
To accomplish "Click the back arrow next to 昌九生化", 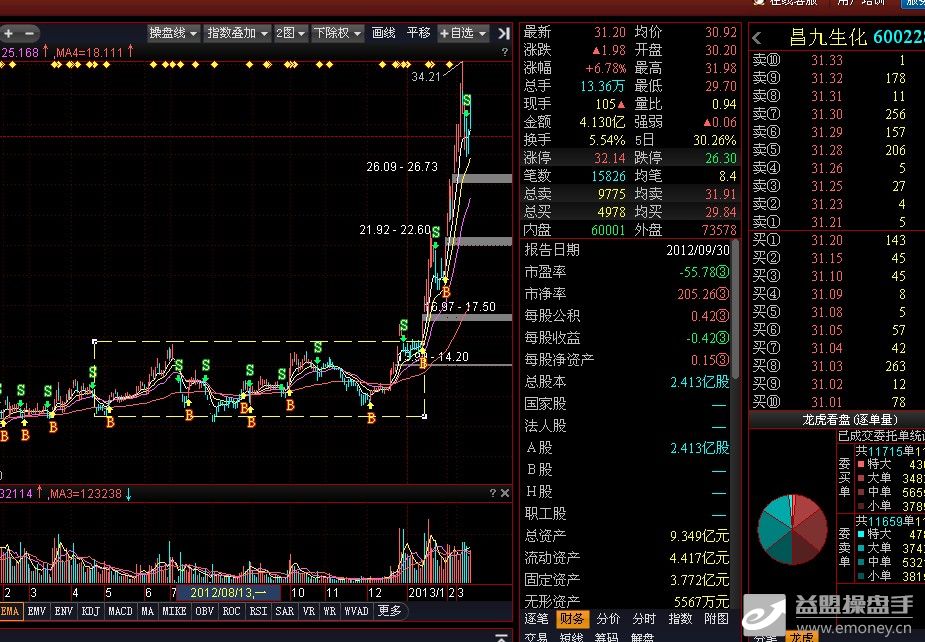I will pos(757,37).
